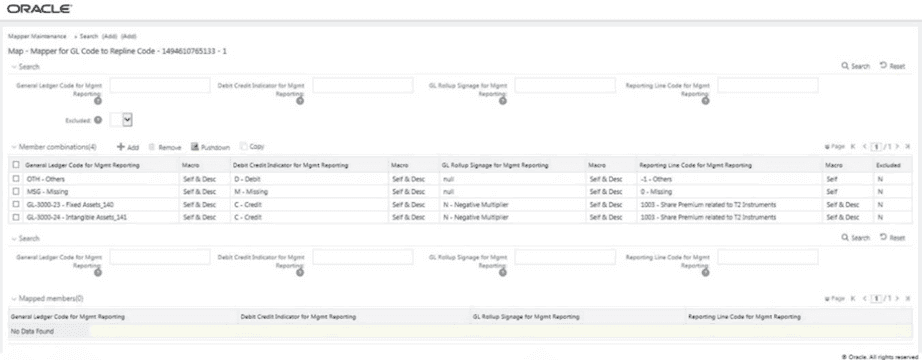Open help for Reporting Line Code in the search above Mapped members
The width and height of the screenshot is (922, 360).
[x=706, y=272]
